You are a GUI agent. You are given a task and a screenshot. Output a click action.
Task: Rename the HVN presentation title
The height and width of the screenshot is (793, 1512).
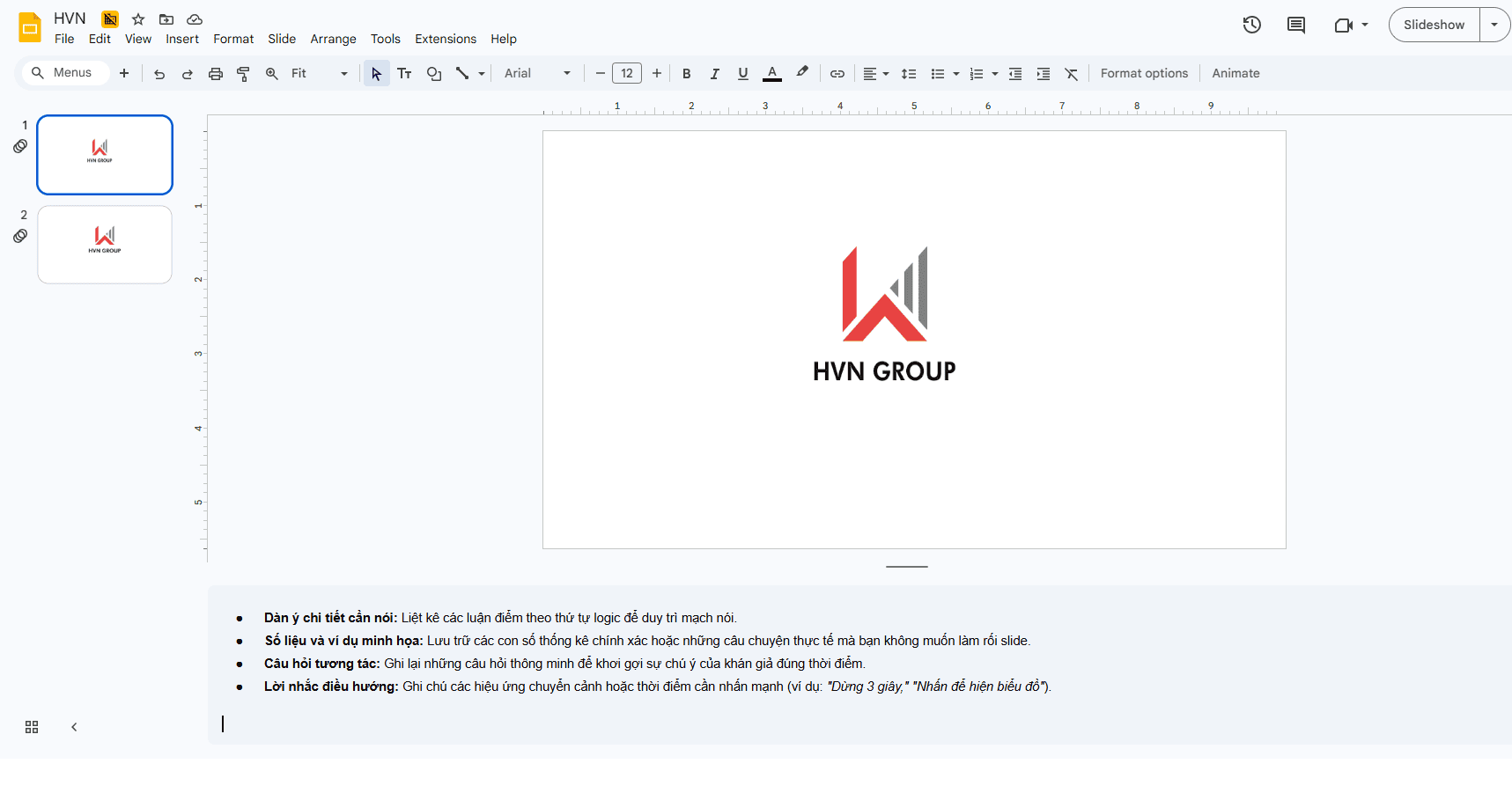tap(70, 18)
